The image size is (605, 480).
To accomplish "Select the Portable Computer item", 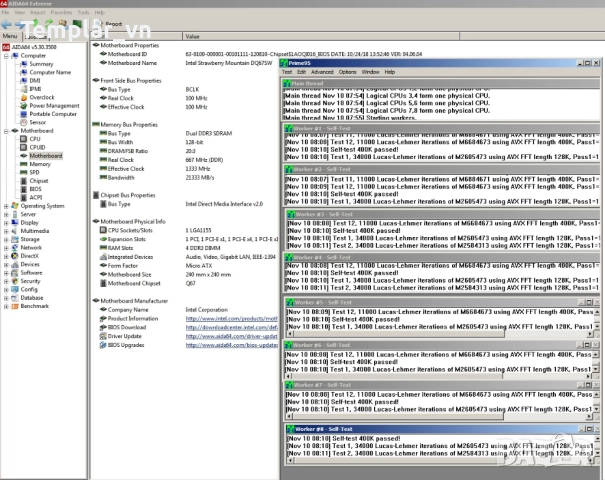I will (x=53, y=114).
